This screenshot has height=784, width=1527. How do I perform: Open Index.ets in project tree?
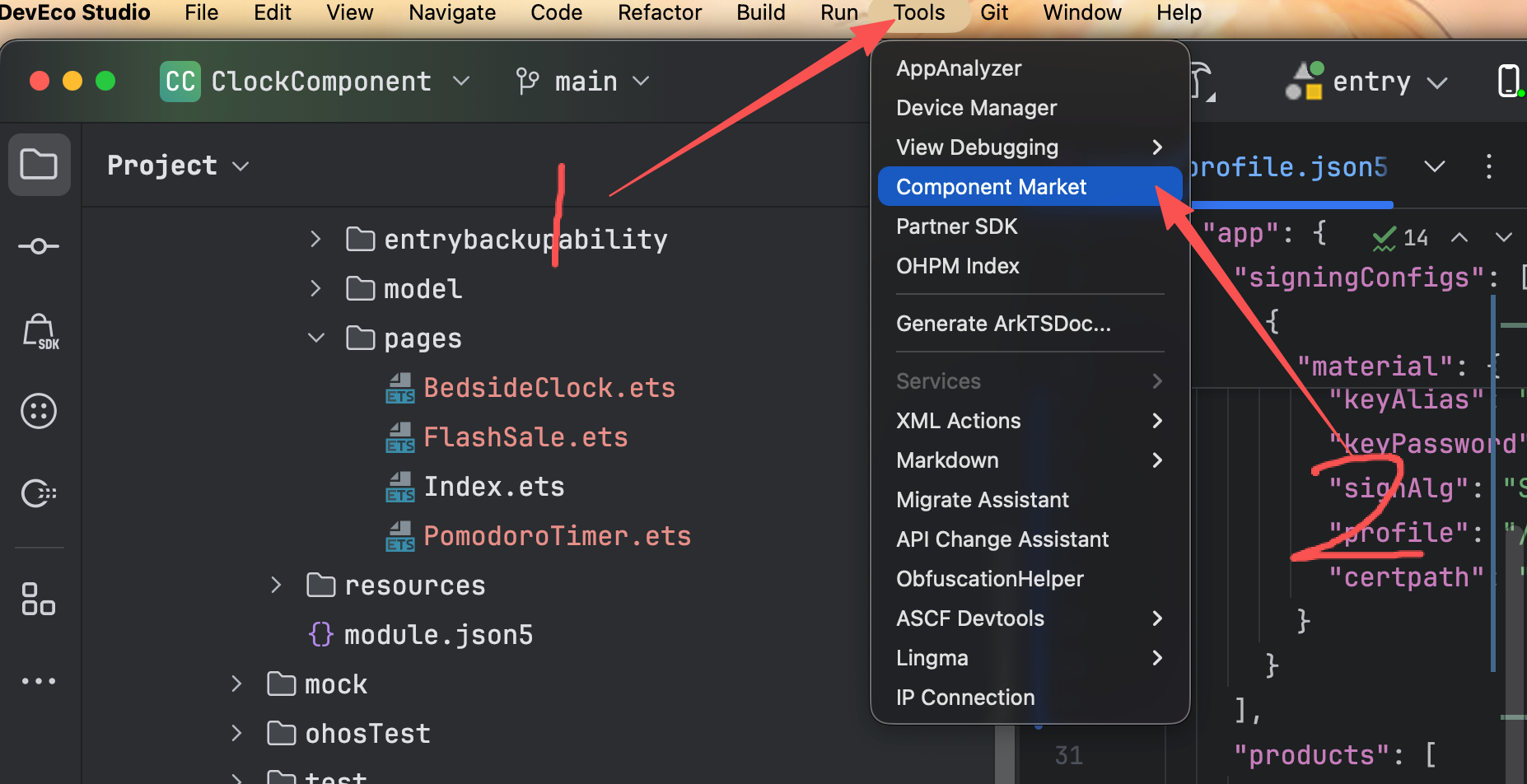coord(494,487)
